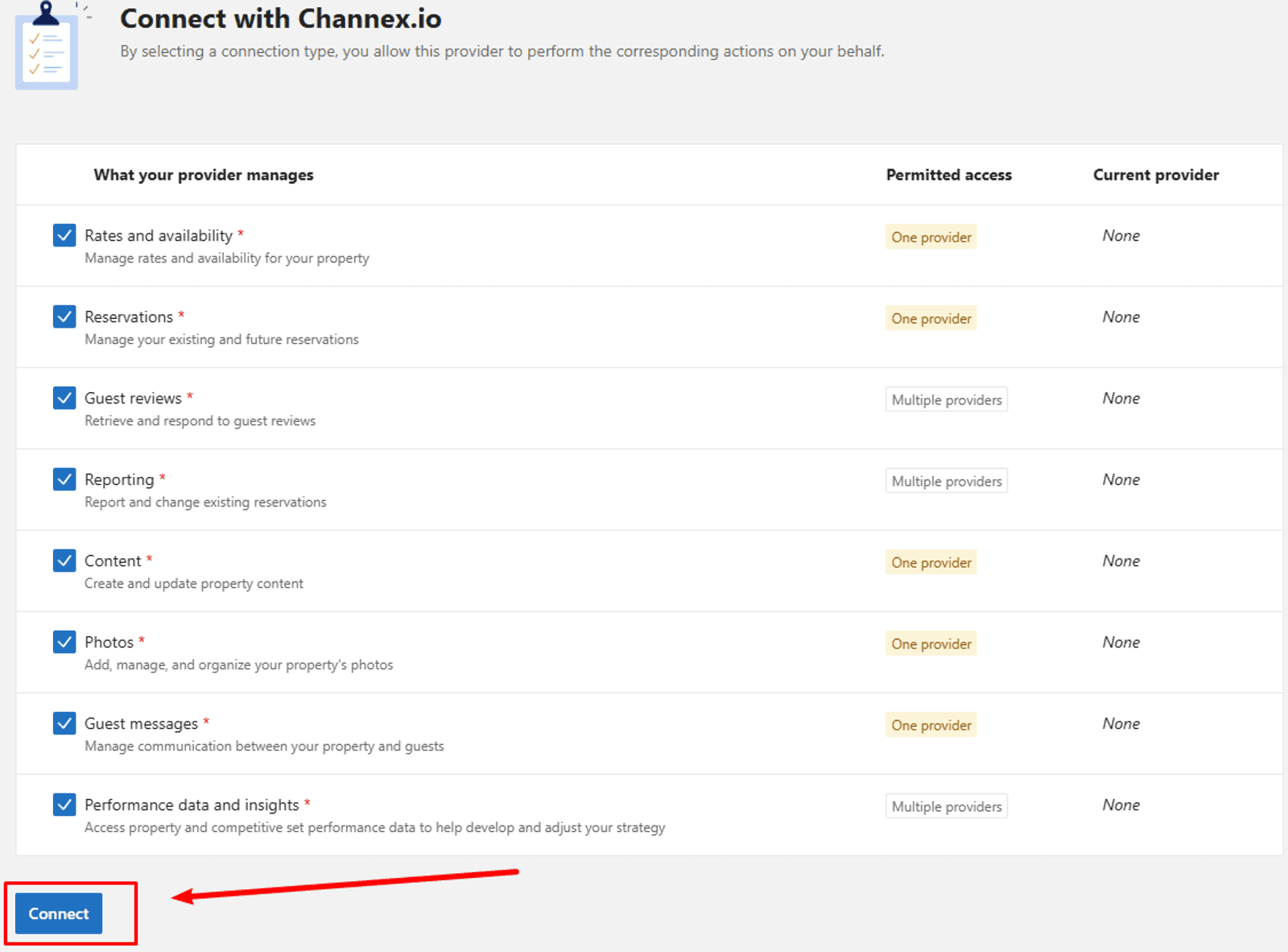Click 'Multiple providers' badge for Guest reviews

pos(947,399)
